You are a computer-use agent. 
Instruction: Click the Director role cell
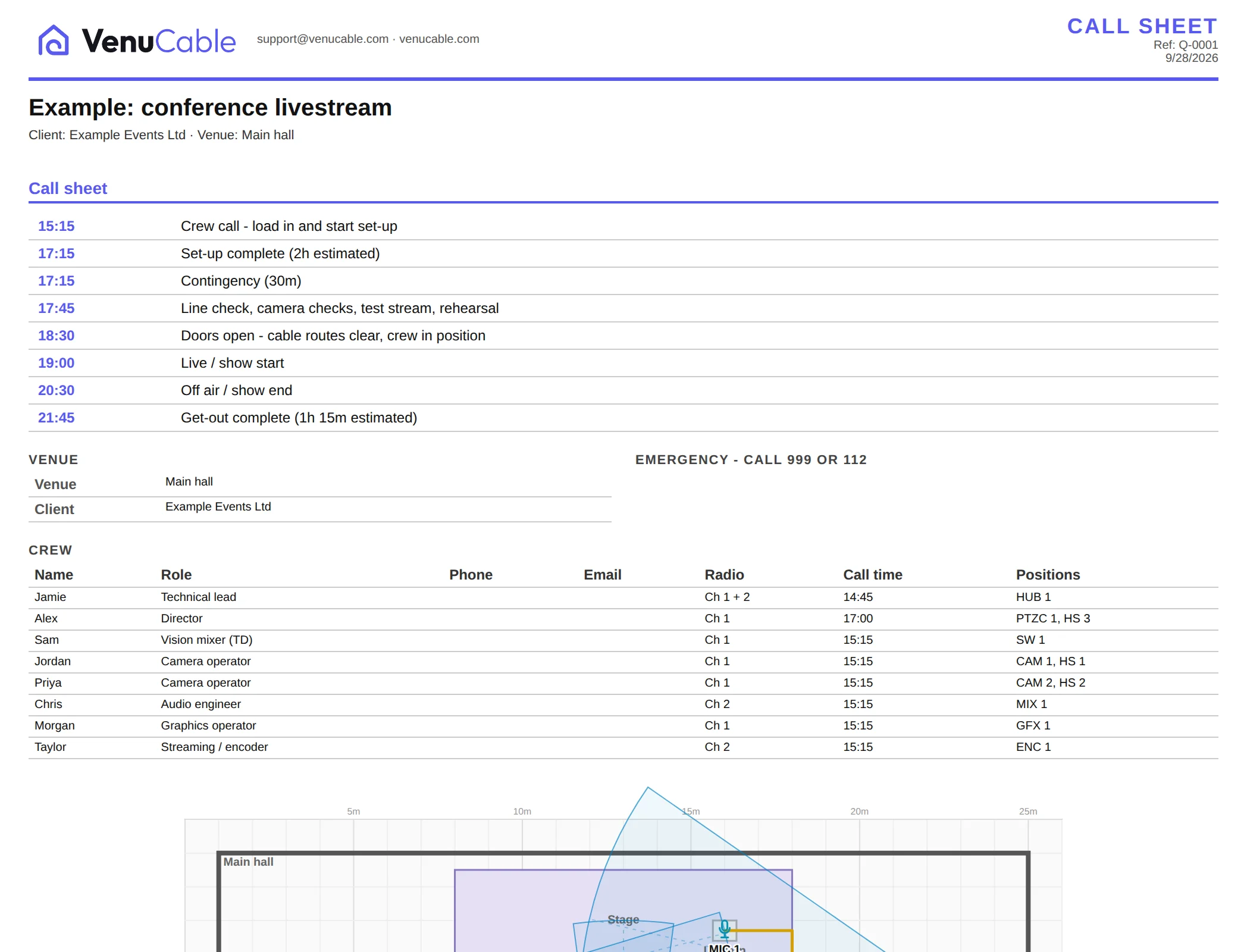(x=182, y=618)
